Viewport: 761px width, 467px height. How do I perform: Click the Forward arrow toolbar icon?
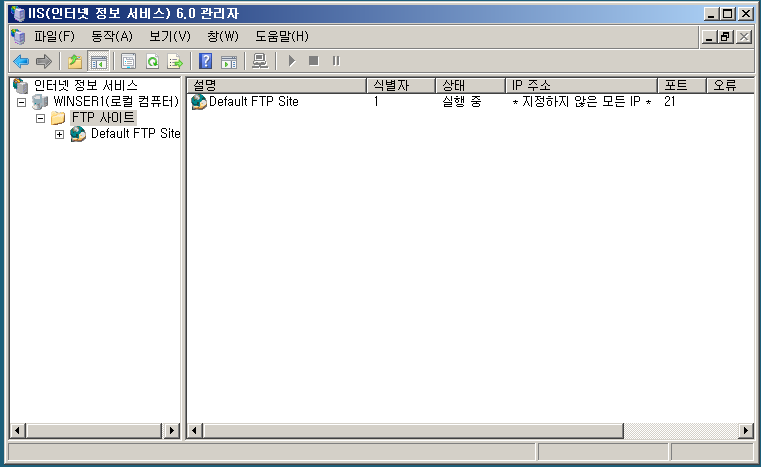44,62
